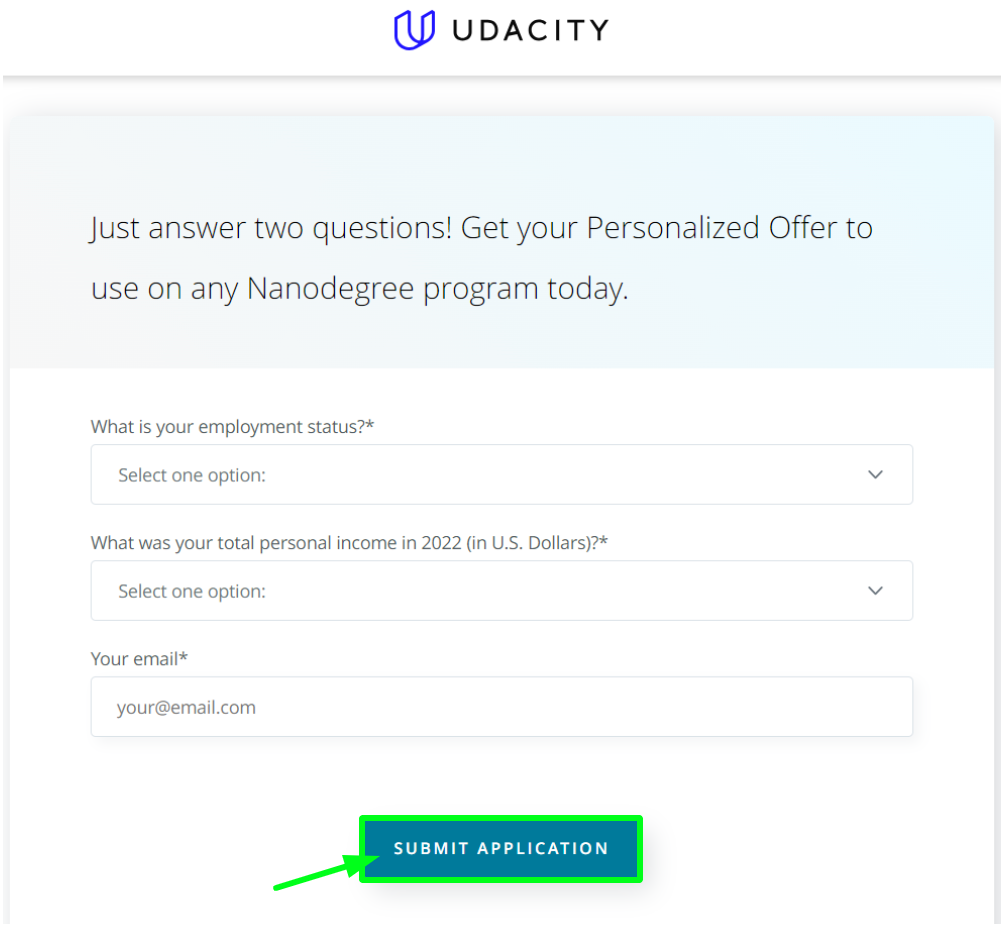The image size is (1004, 936).
Task: Click 'Select one option:' text under income question
Action: coord(191,591)
